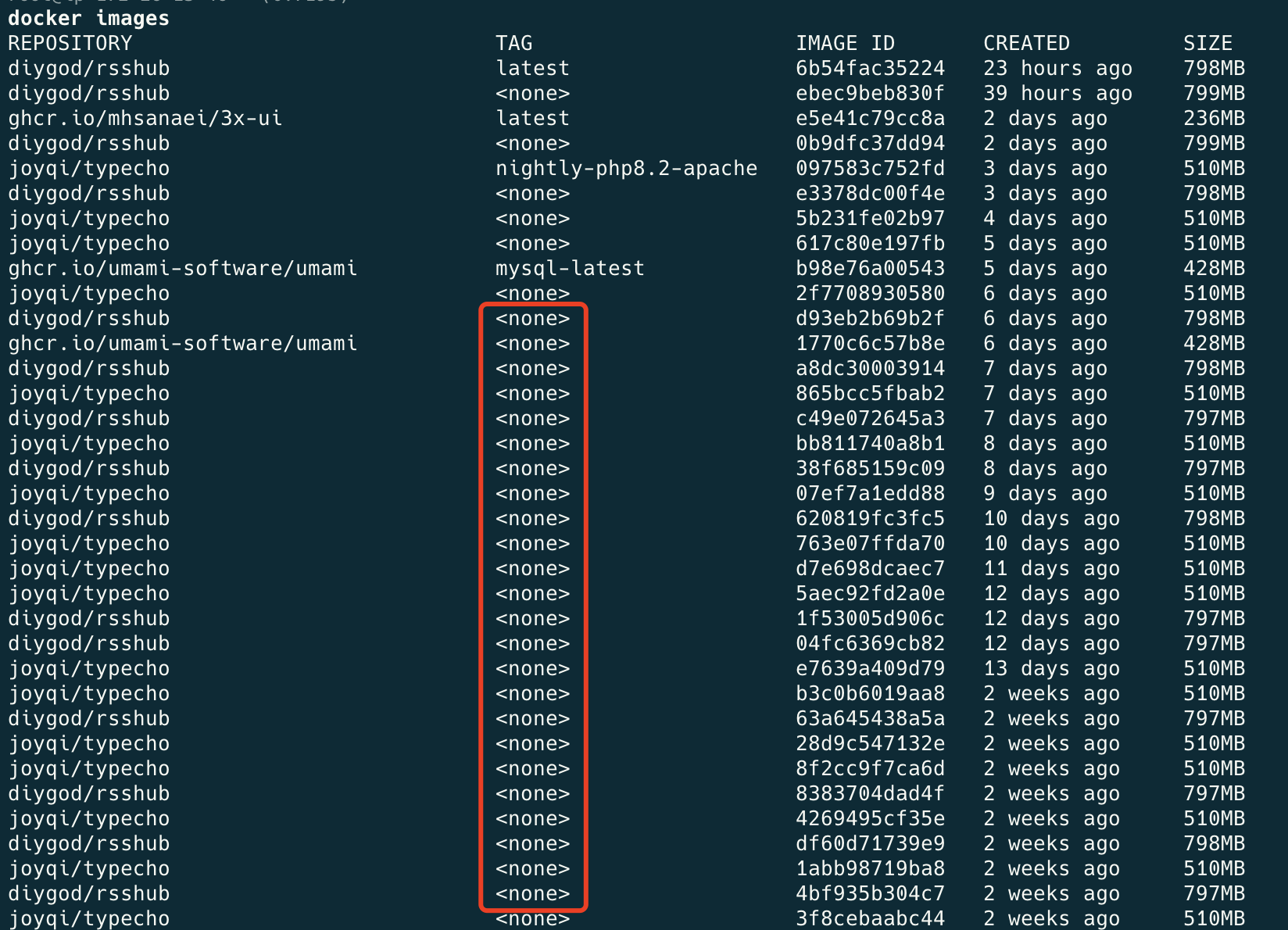
Task: Click <none> tag in d93eb2b69b2f row
Action: point(533,318)
